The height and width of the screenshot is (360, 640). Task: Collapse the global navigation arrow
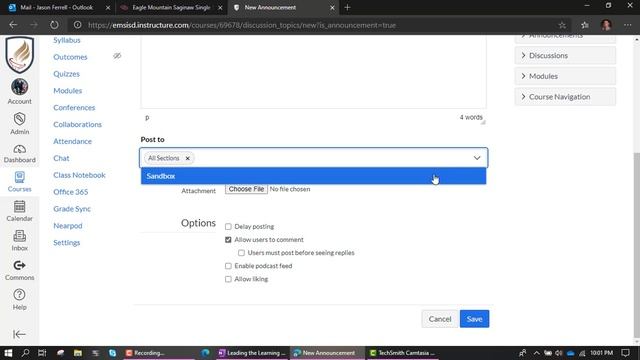(x=19, y=334)
